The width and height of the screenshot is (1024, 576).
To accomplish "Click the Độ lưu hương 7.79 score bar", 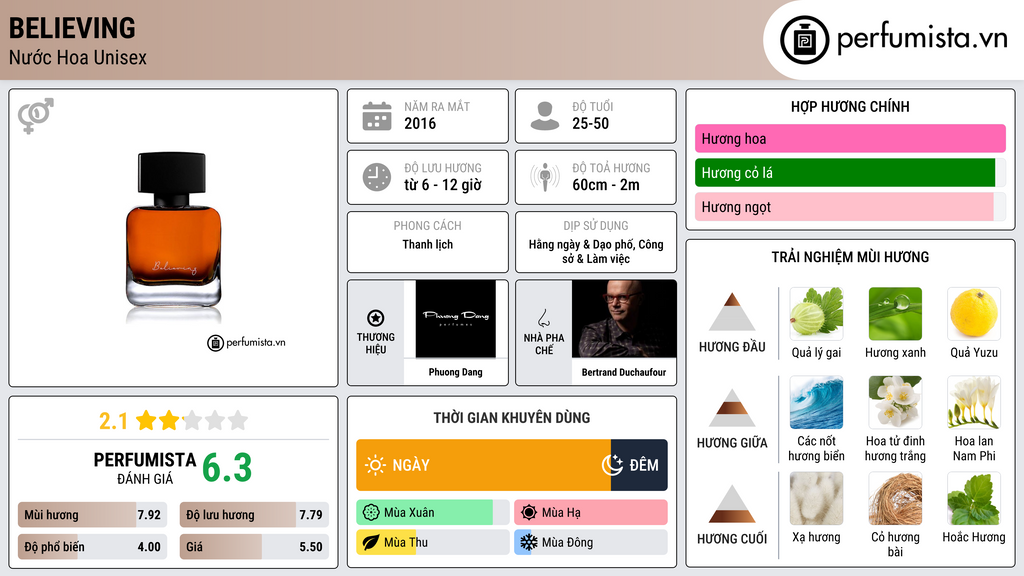I will pyautogui.click(x=254, y=515).
